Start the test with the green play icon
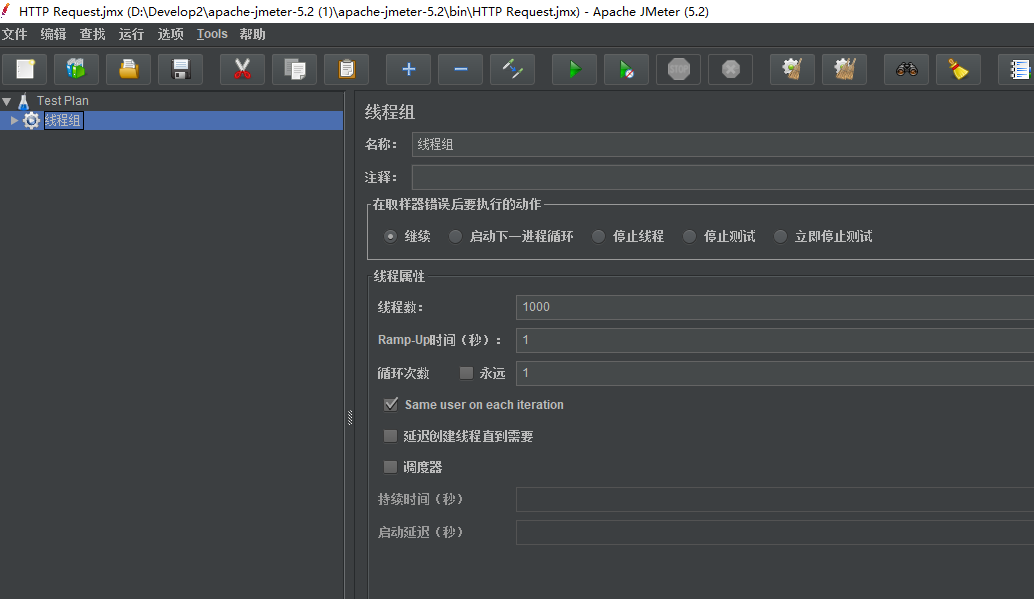This screenshot has height=599, width=1034. coord(573,69)
